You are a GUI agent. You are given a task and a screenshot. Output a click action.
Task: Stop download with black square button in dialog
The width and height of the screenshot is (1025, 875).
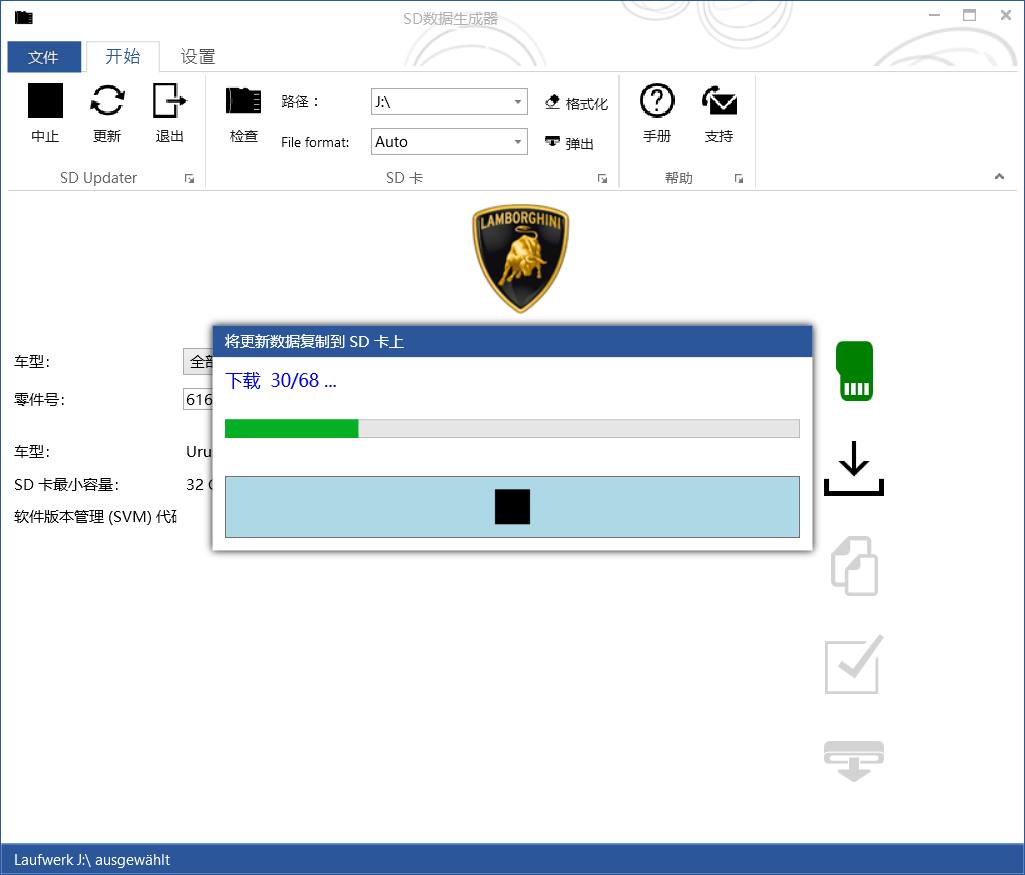click(x=512, y=506)
